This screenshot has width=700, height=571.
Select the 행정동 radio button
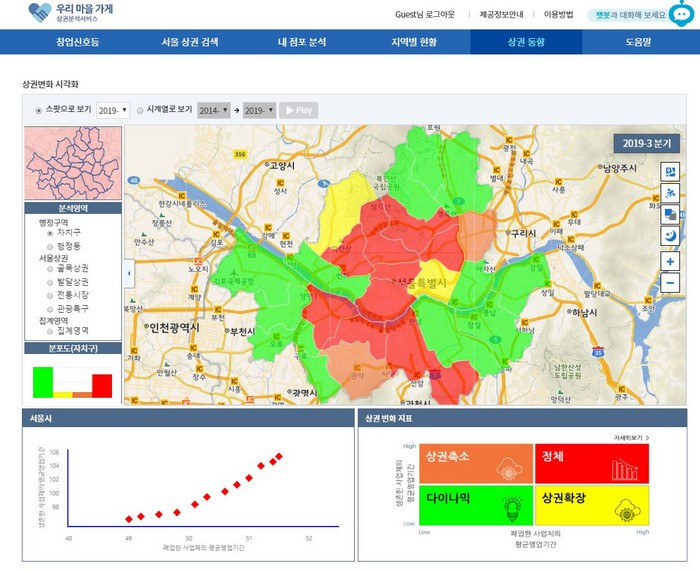point(50,245)
